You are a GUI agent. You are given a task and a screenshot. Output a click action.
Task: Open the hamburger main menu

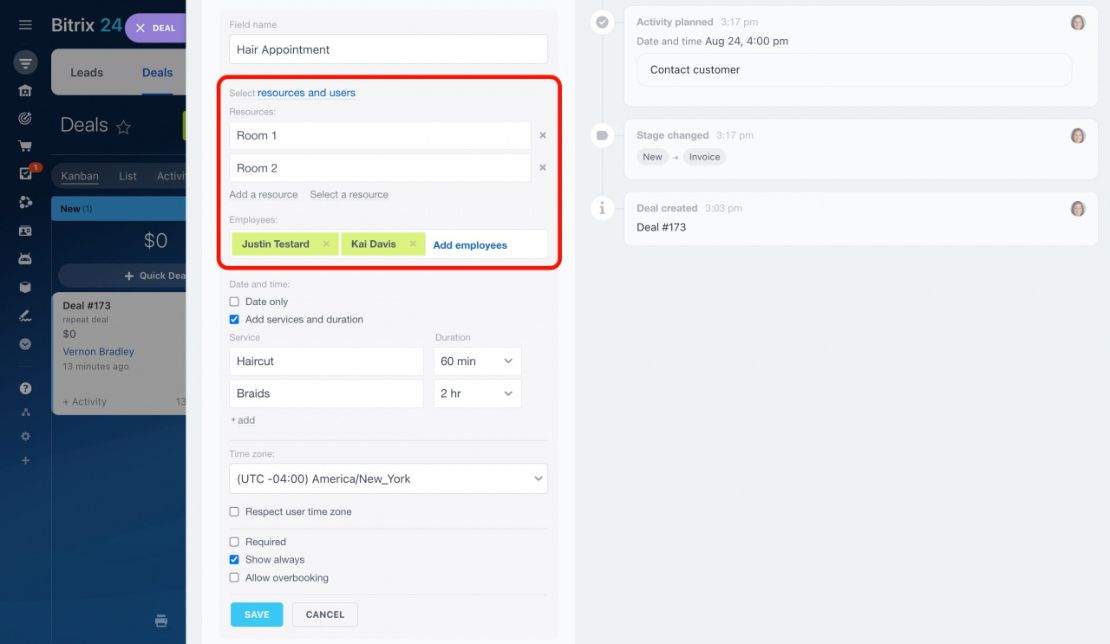[25, 25]
